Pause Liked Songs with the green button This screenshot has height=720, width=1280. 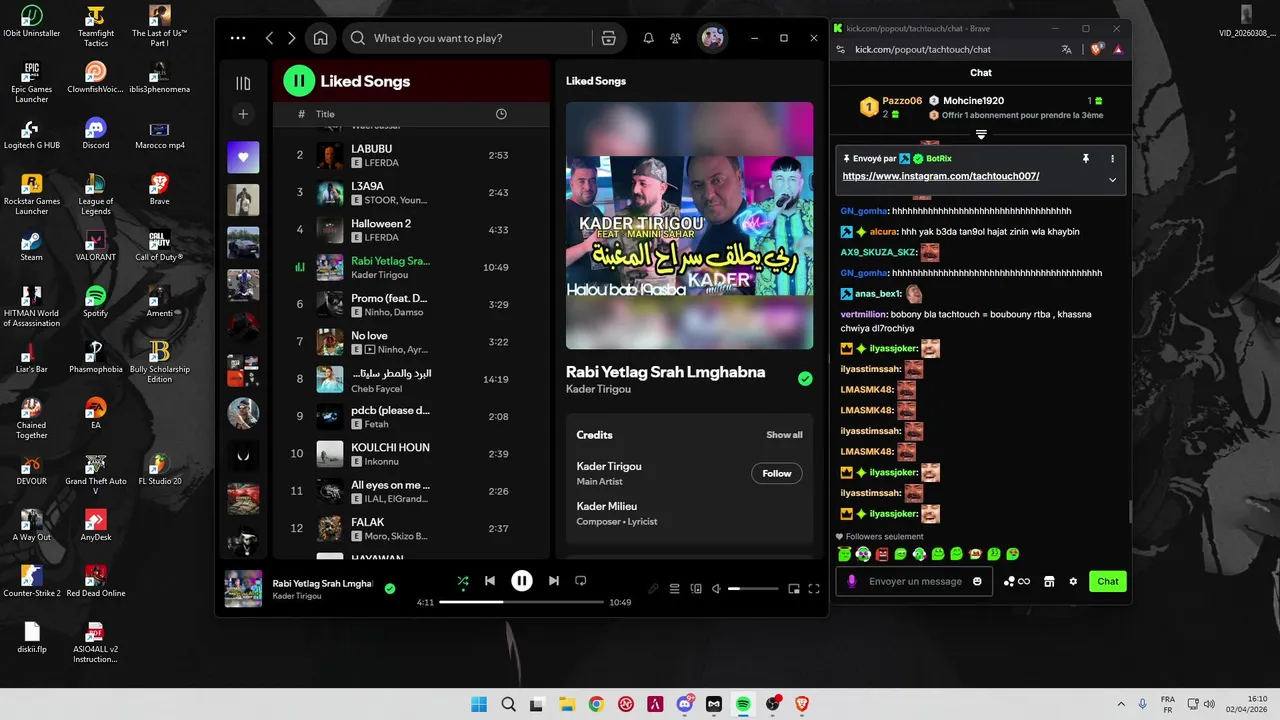click(x=299, y=81)
